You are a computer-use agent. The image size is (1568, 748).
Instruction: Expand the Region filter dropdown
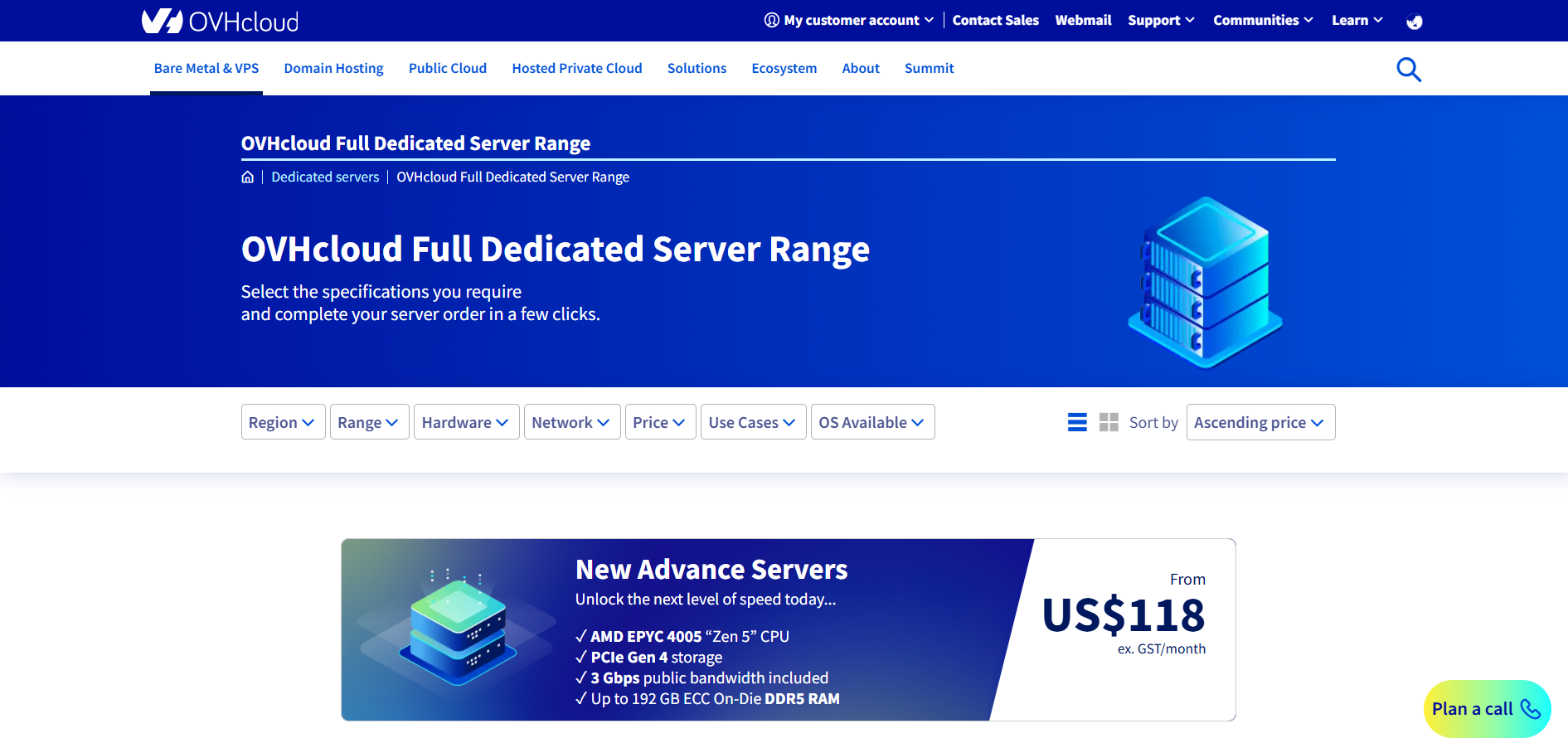coord(283,422)
